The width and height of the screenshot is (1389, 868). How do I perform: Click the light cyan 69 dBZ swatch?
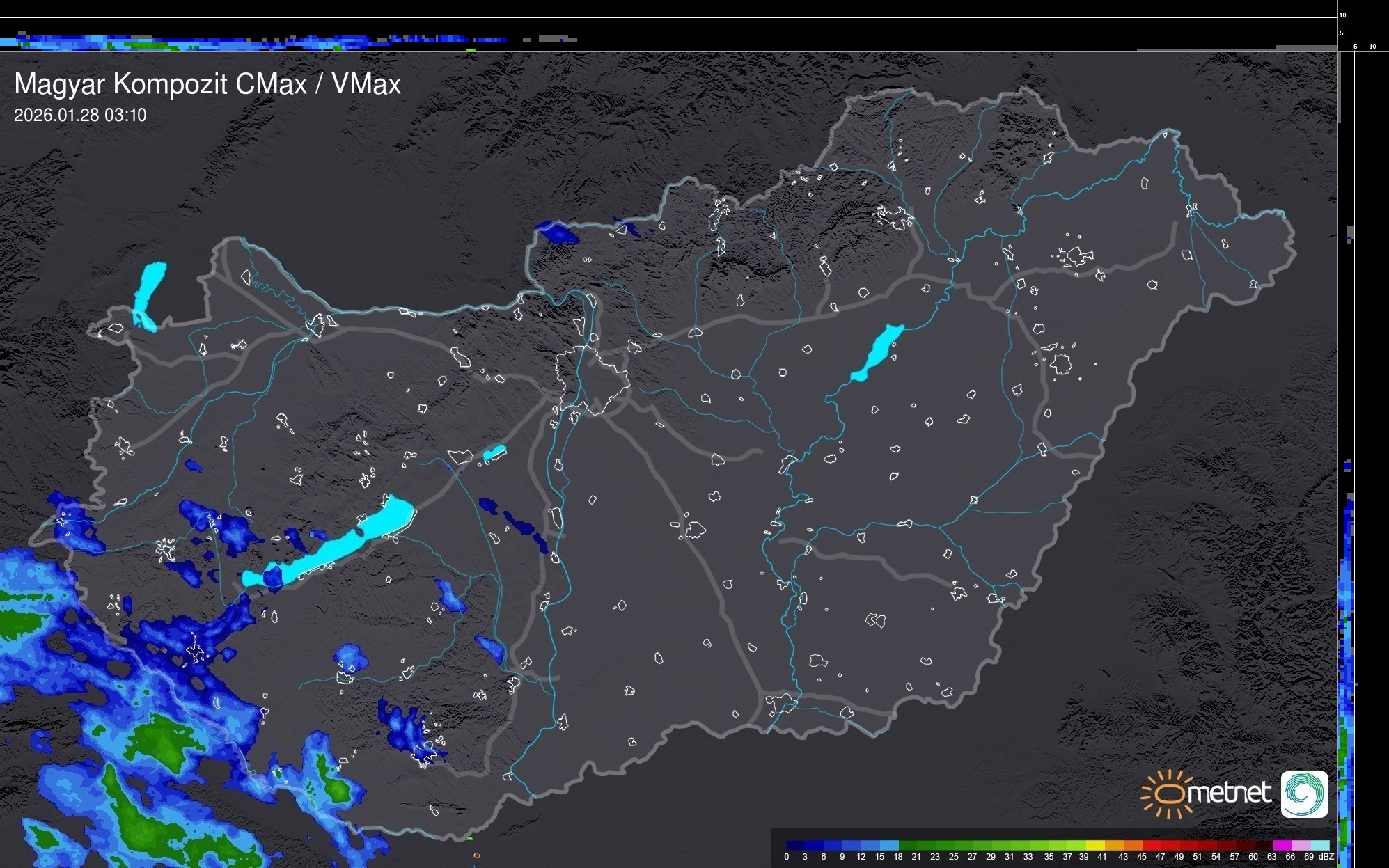tap(1320, 846)
